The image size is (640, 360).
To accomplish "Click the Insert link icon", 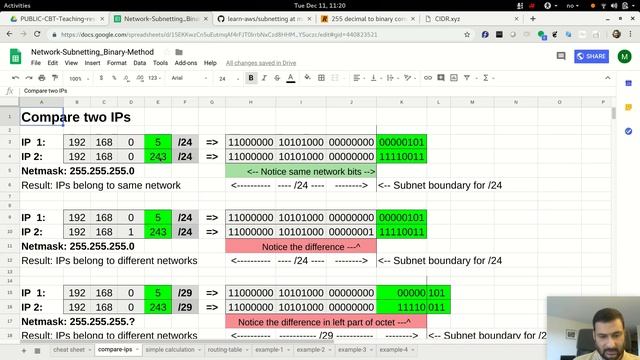I will pos(427,78).
